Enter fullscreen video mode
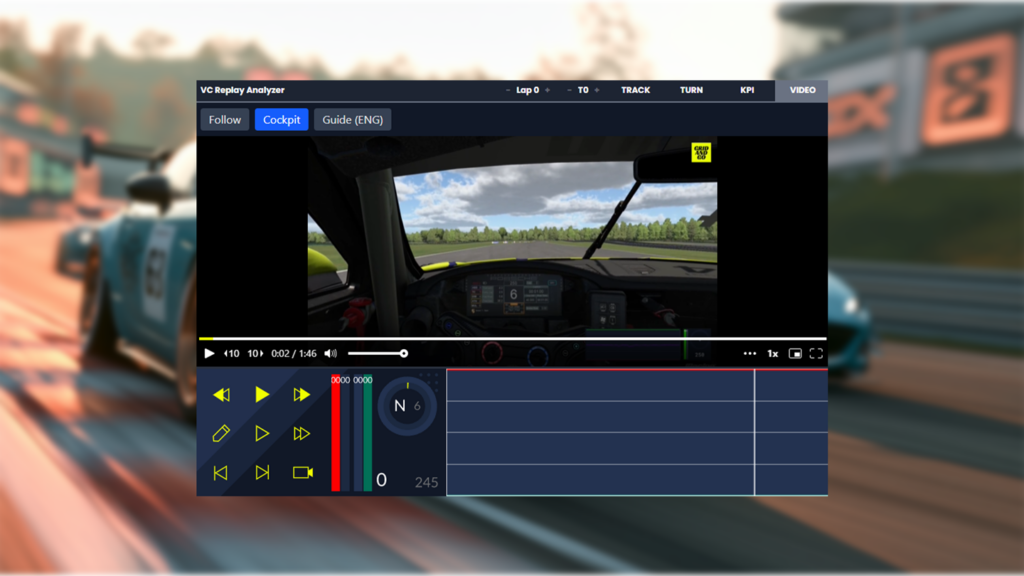 coord(816,353)
